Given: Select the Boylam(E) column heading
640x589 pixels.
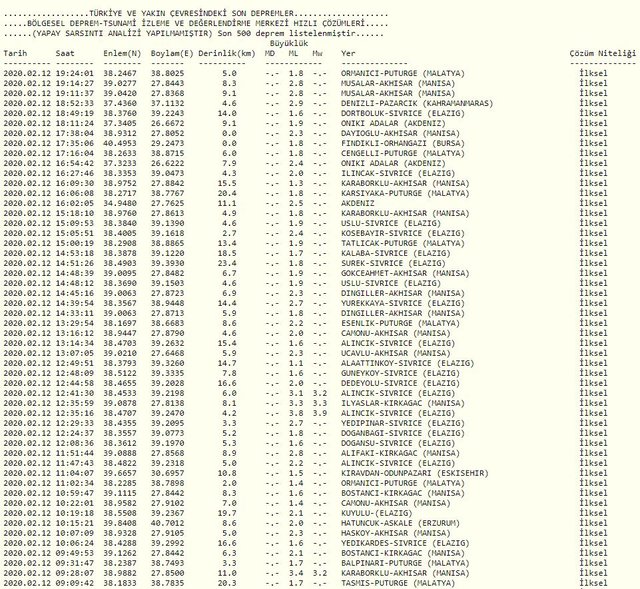Looking at the screenshot, I should coord(172,54).
